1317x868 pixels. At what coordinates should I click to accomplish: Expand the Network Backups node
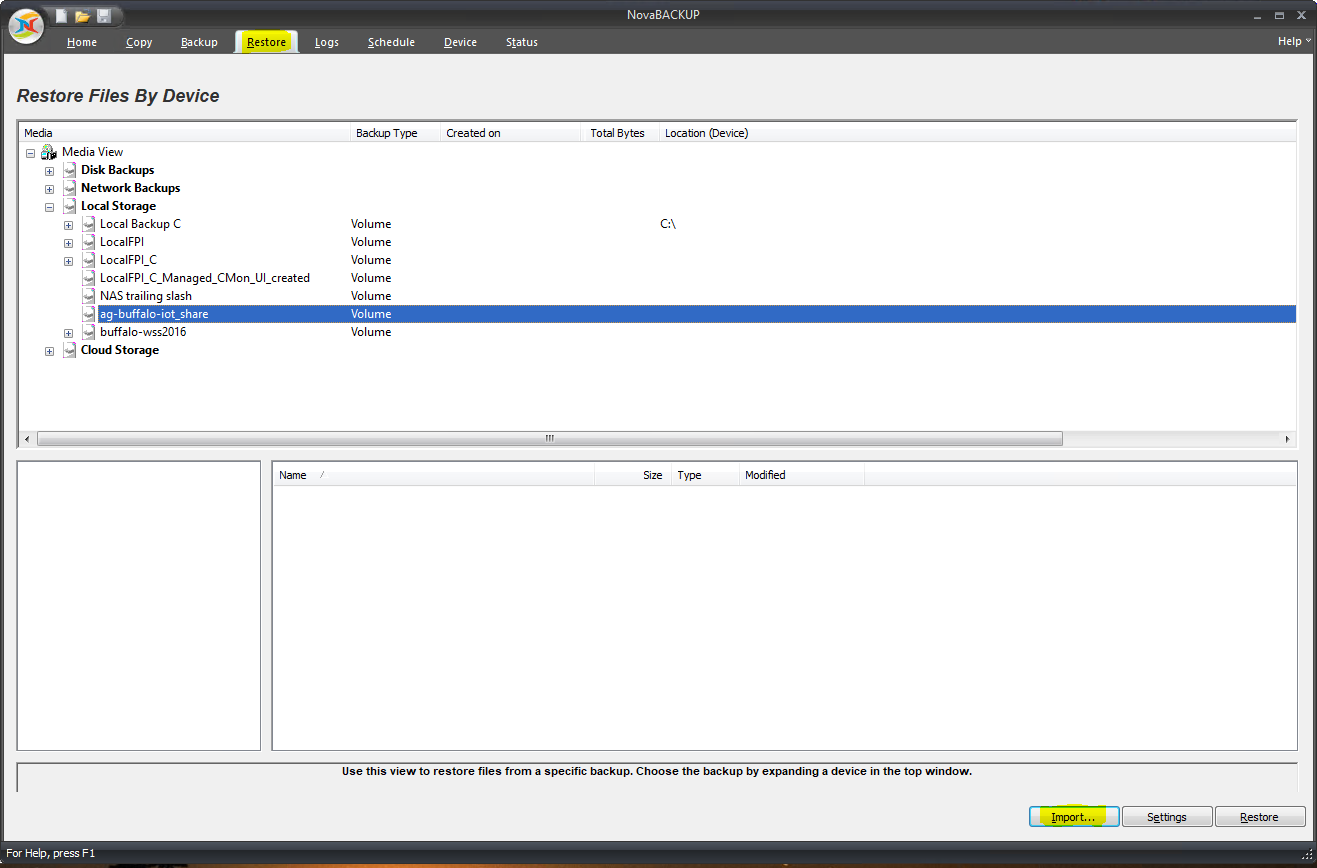(x=49, y=189)
